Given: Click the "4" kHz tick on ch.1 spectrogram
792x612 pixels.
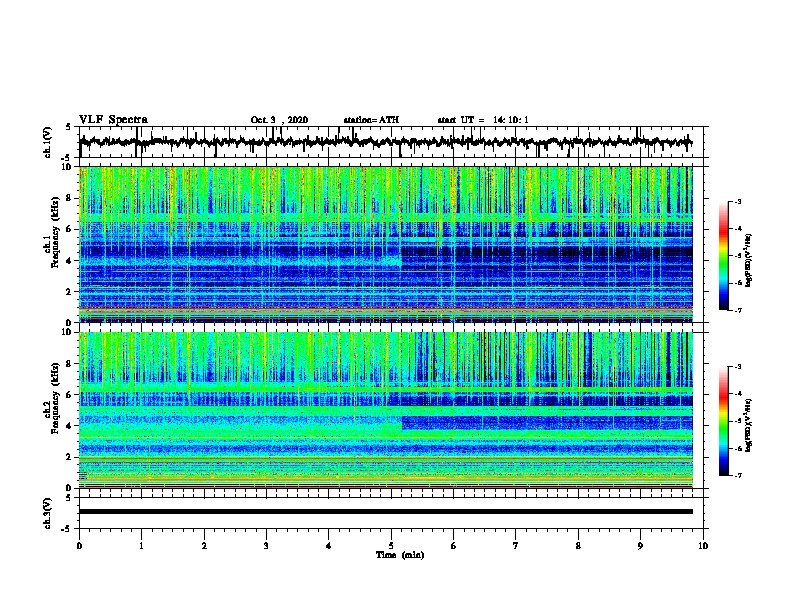Looking at the screenshot, I should (x=69, y=261).
